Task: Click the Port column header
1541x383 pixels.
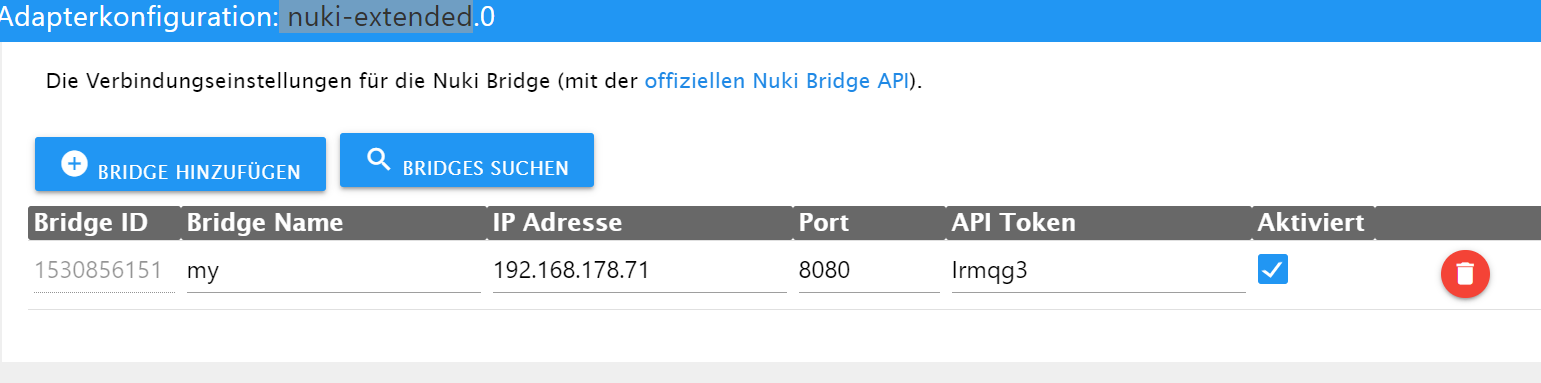Action: click(x=824, y=223)
